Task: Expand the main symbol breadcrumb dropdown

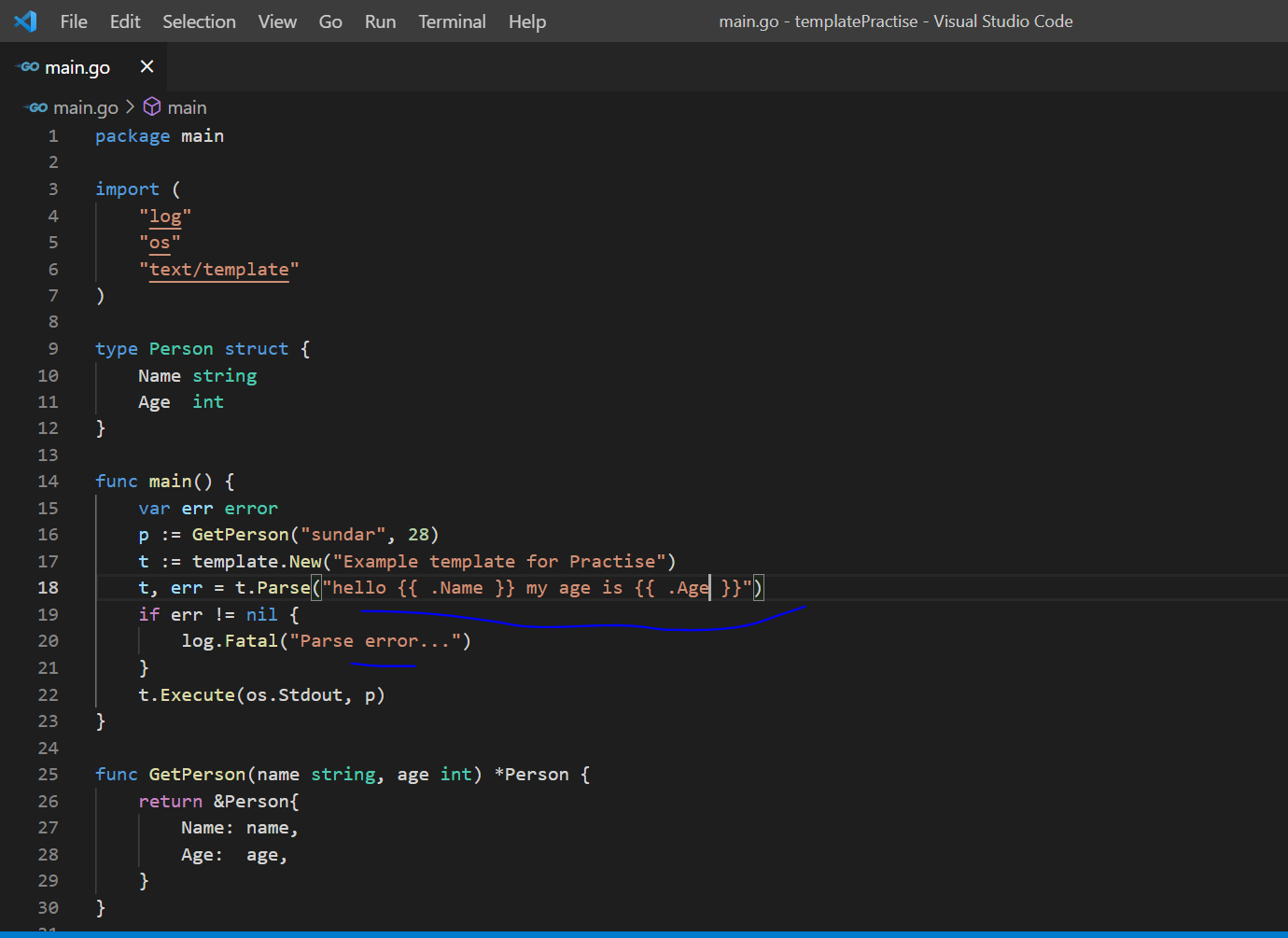Action: coord(187,106)
